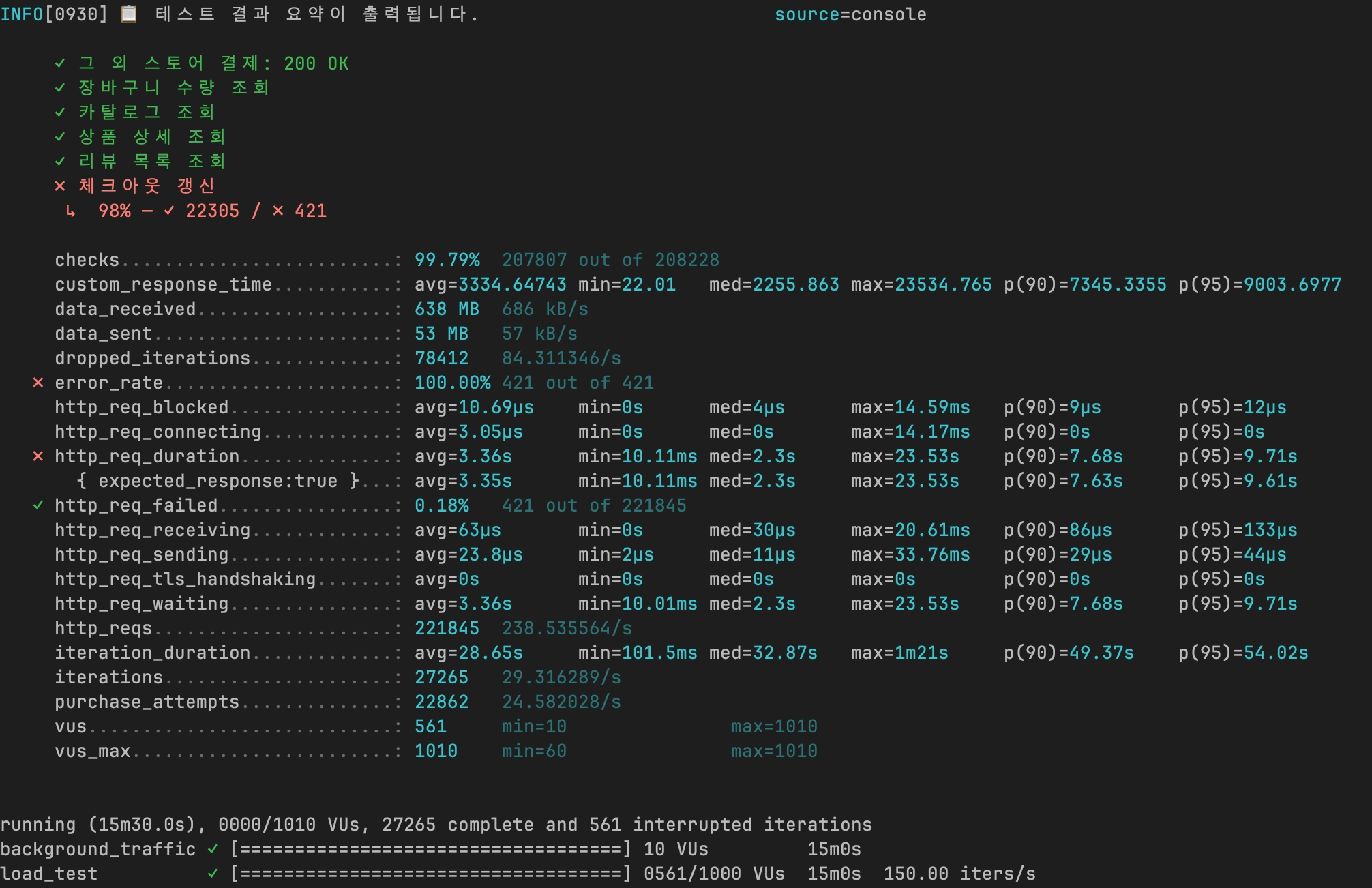Click http_req_sending 'max=33.76ms'

pyautogui.click(x=910, y=554)
